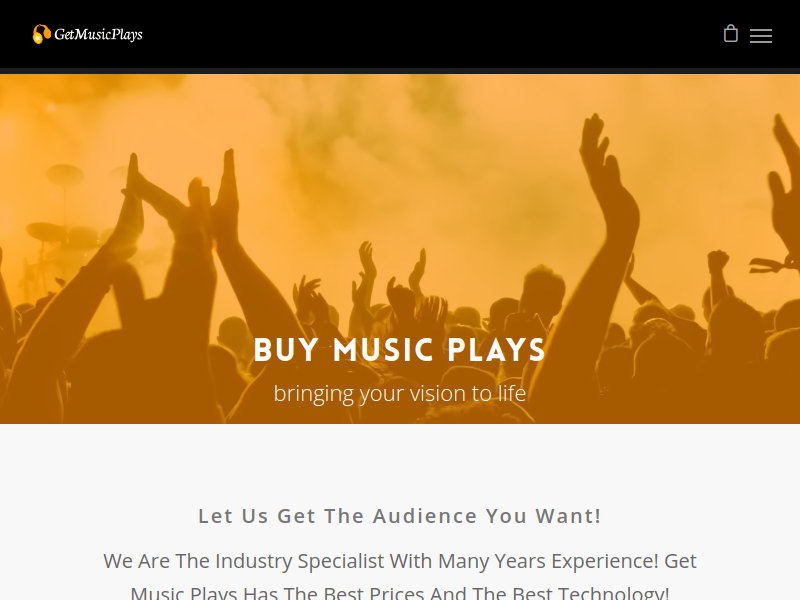Click the tall raised arm silhouette in hero
This screenshot has height=600, width=800.
605,214
